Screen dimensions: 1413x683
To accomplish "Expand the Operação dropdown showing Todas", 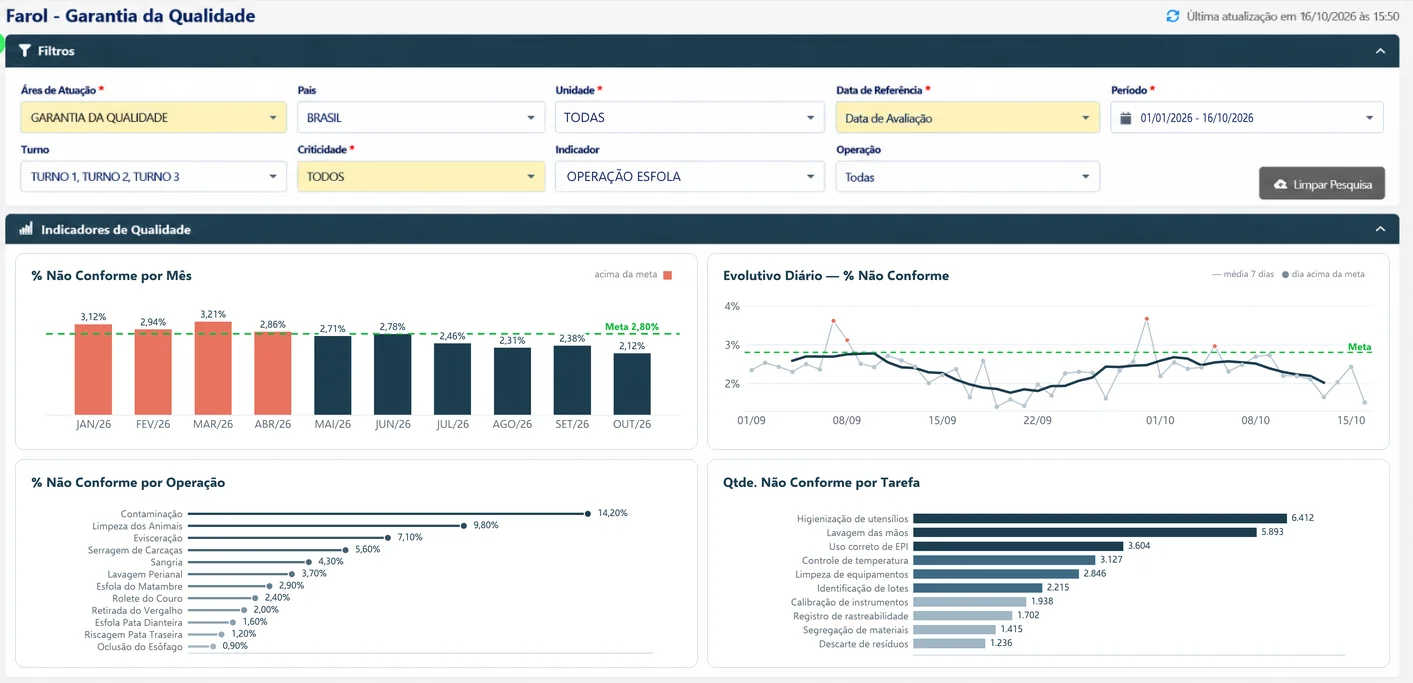I will (x=968, y=176).
